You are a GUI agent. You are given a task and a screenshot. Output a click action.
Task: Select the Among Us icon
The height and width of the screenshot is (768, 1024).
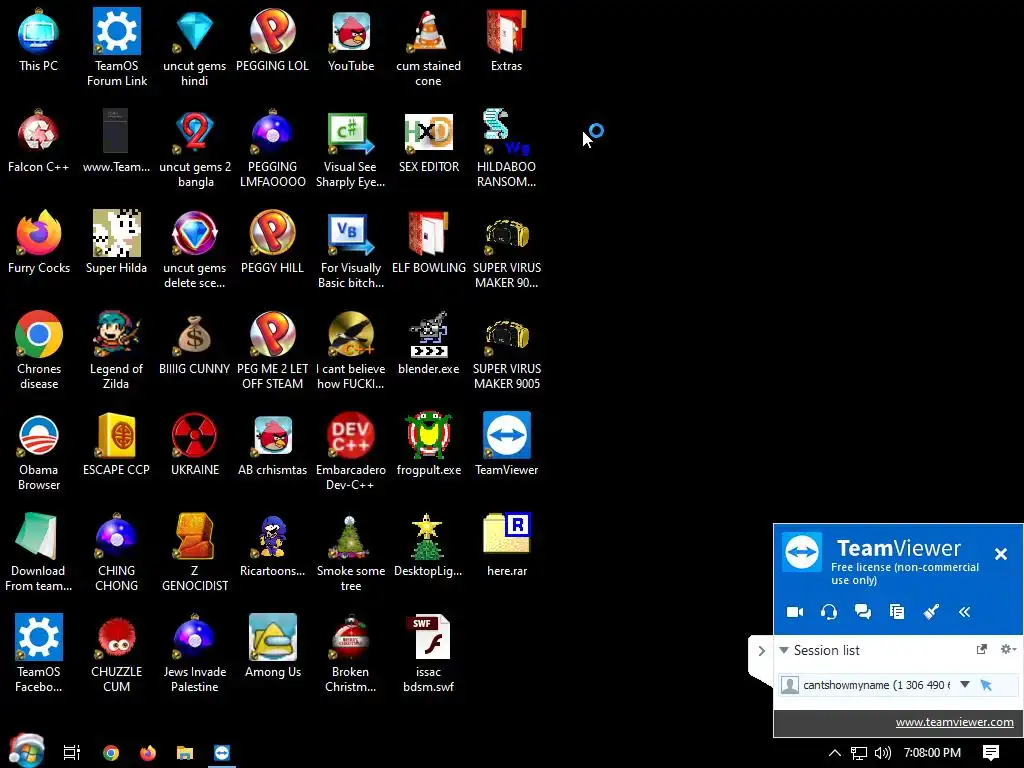[x=272, y=647]
